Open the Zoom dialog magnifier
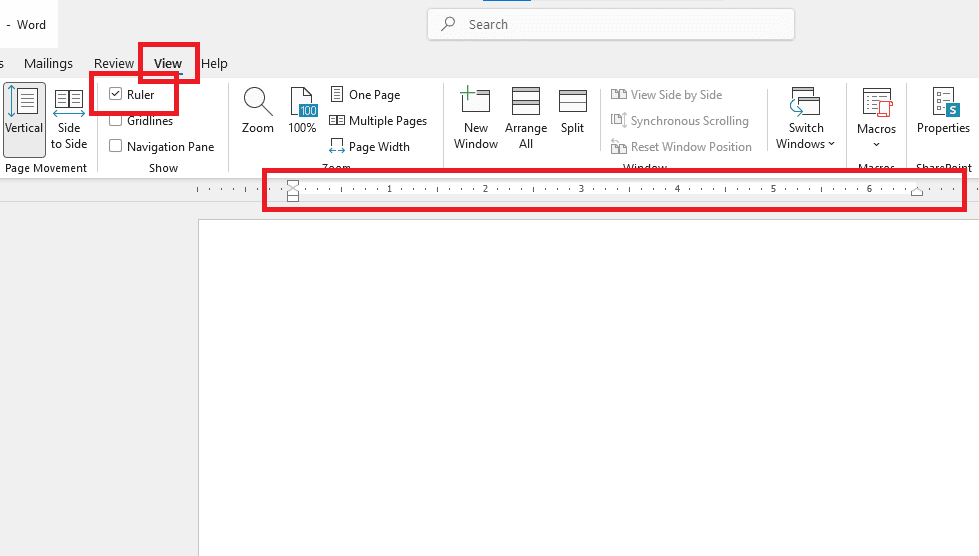This screenshot has width=979, height=556. pyautogui.click(x=258, y=111)
